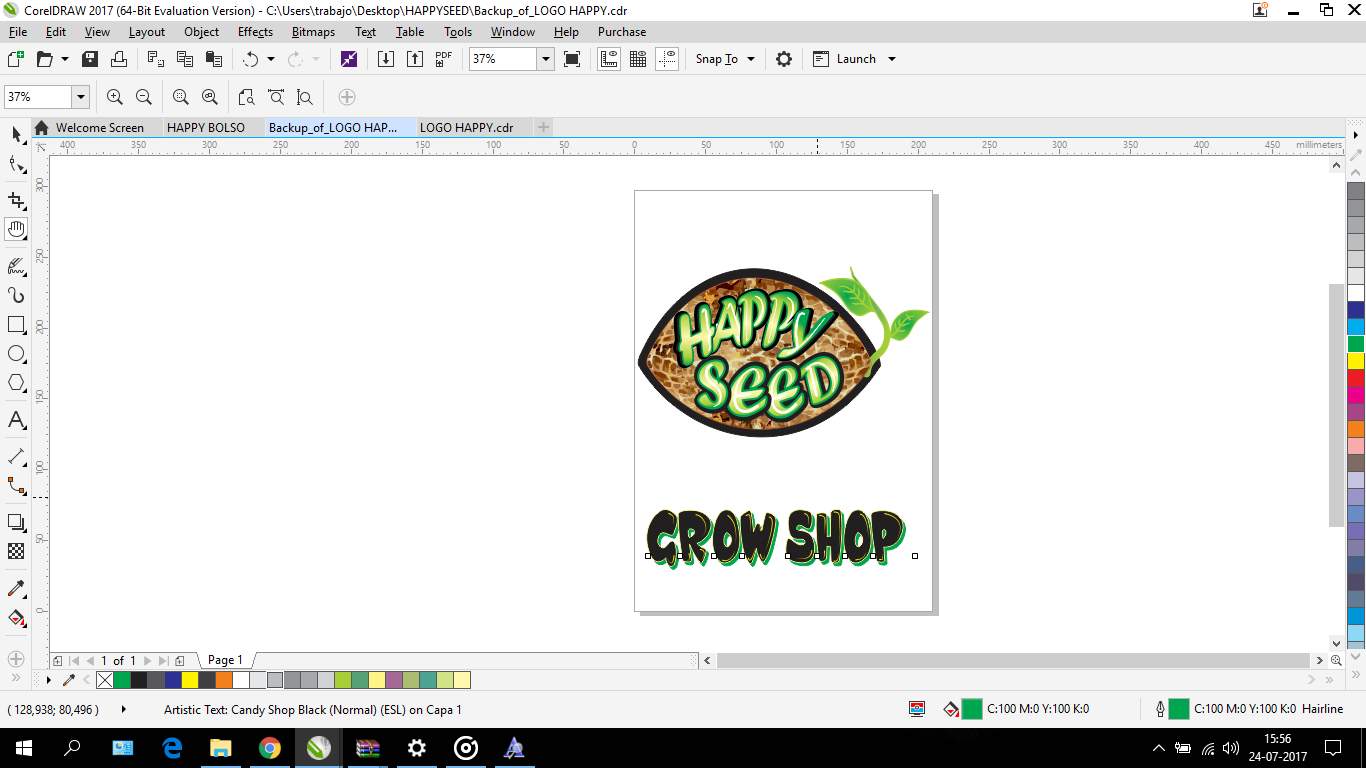Open Chrome from the taskbar
The width and height of the screenshot is (1366, 768).
[x=270, y=748]
